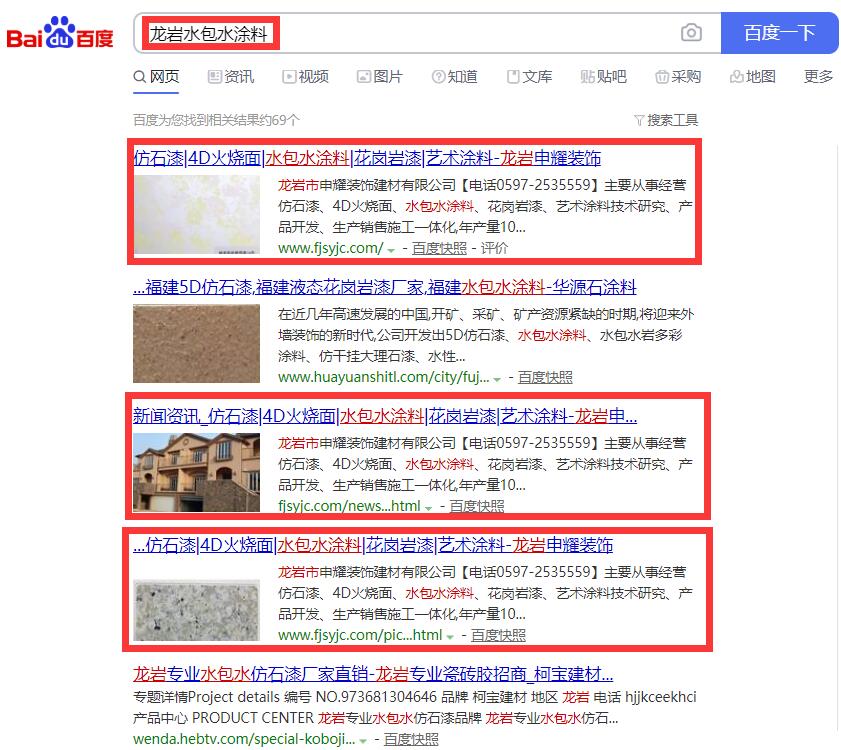Click the villa building thumbnail

click(196, 472)
